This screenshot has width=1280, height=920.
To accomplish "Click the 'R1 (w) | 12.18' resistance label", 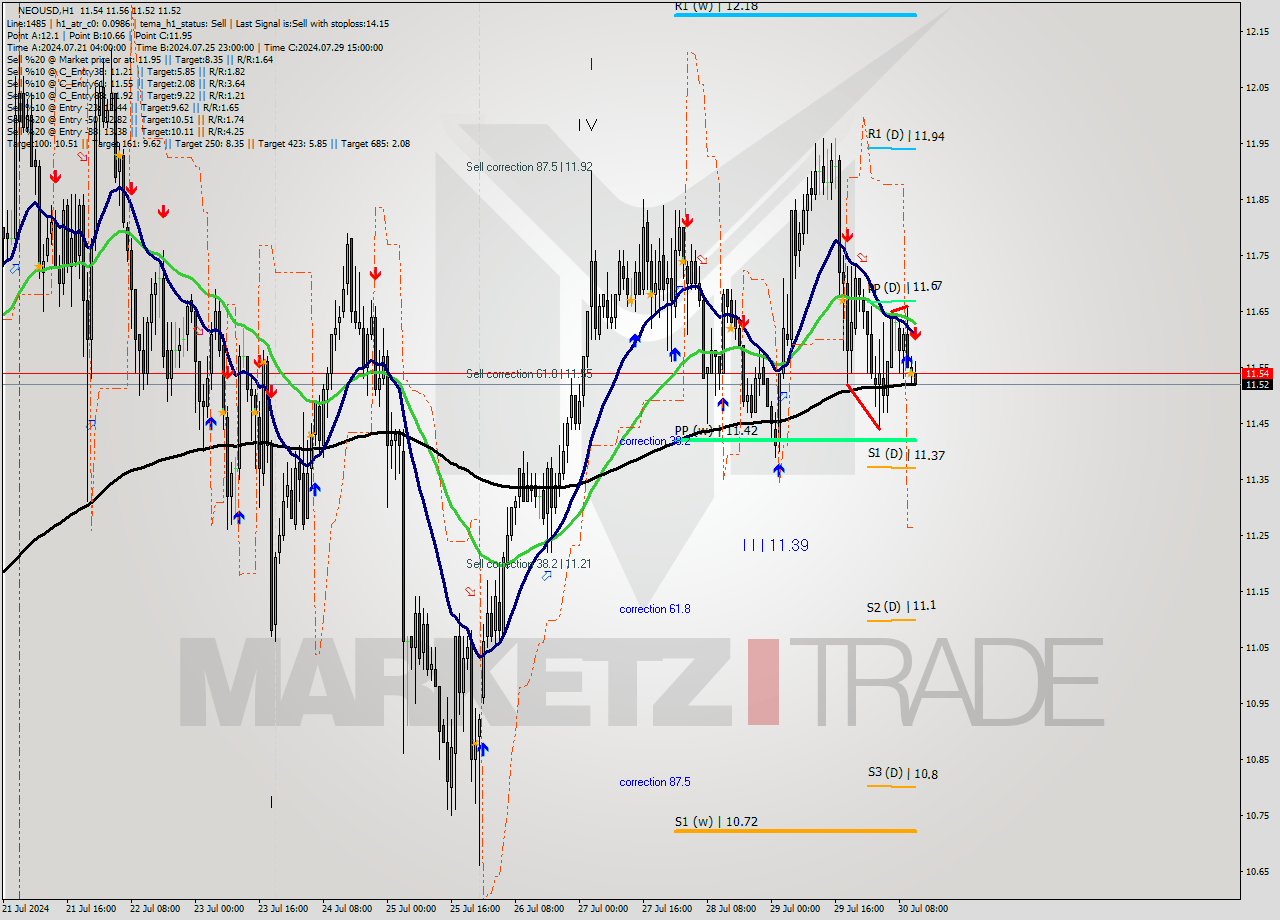I will tap(716, 6).
